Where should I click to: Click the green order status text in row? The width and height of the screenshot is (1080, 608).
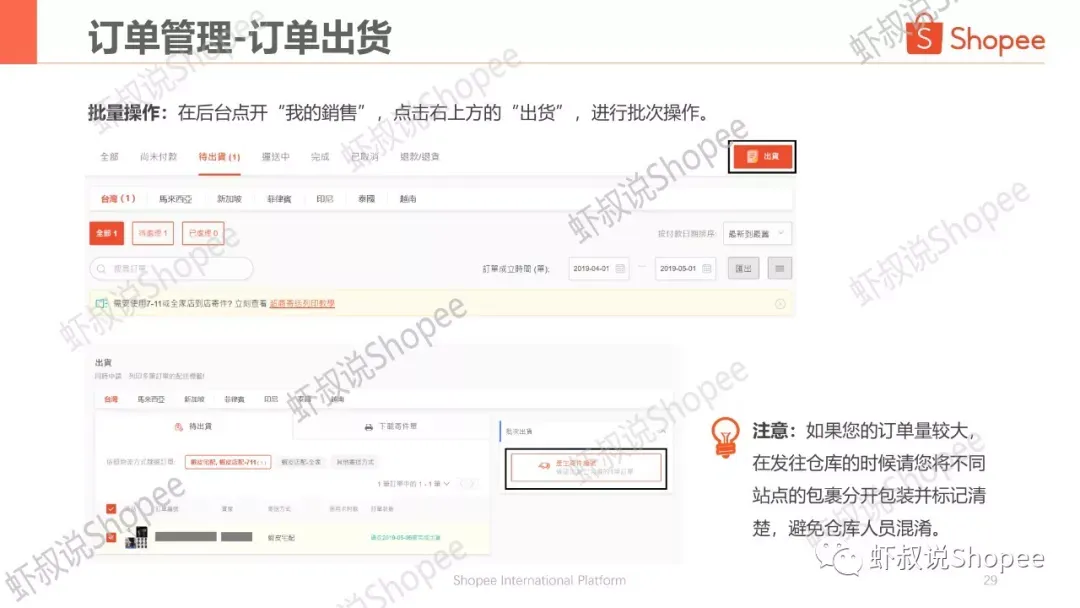pos(405,537)
